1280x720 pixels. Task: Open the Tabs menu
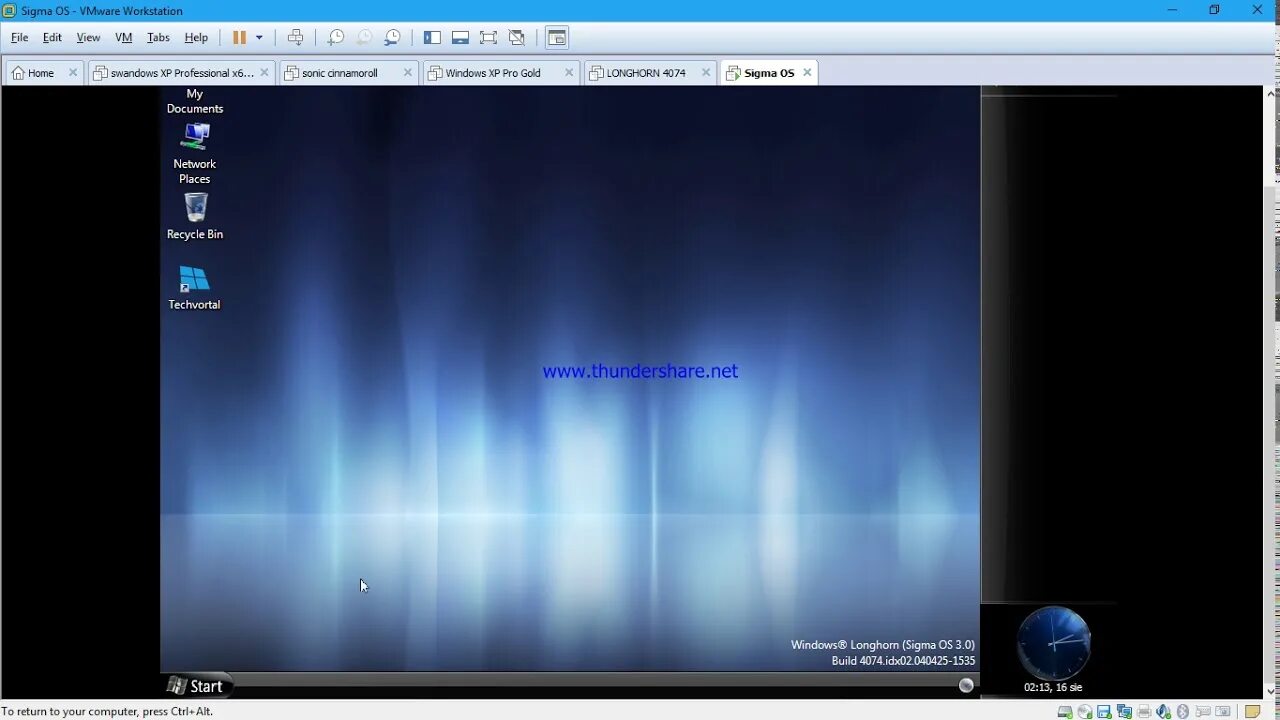pos(158,37)
